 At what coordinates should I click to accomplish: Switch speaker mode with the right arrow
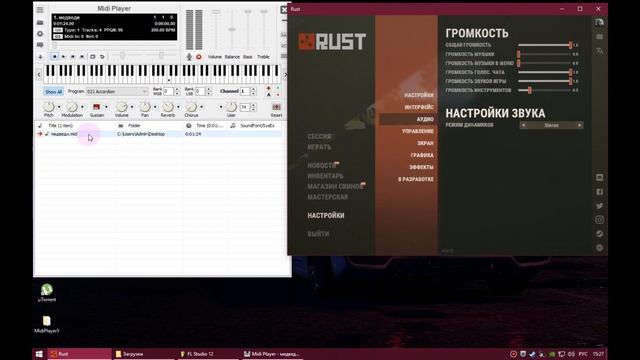pos(580,125)
